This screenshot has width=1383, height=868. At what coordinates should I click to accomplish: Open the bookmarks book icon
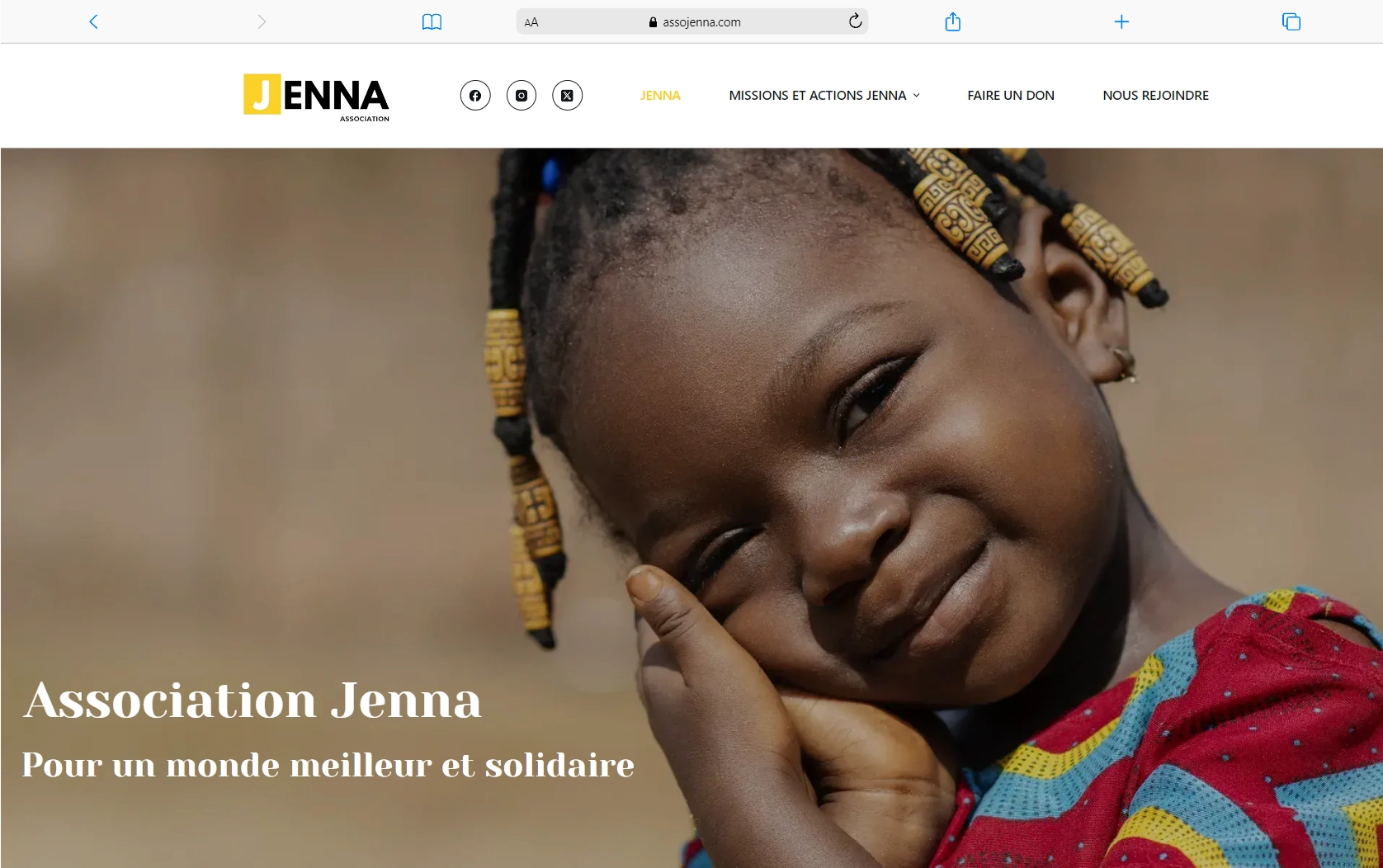tap(432, 21)
